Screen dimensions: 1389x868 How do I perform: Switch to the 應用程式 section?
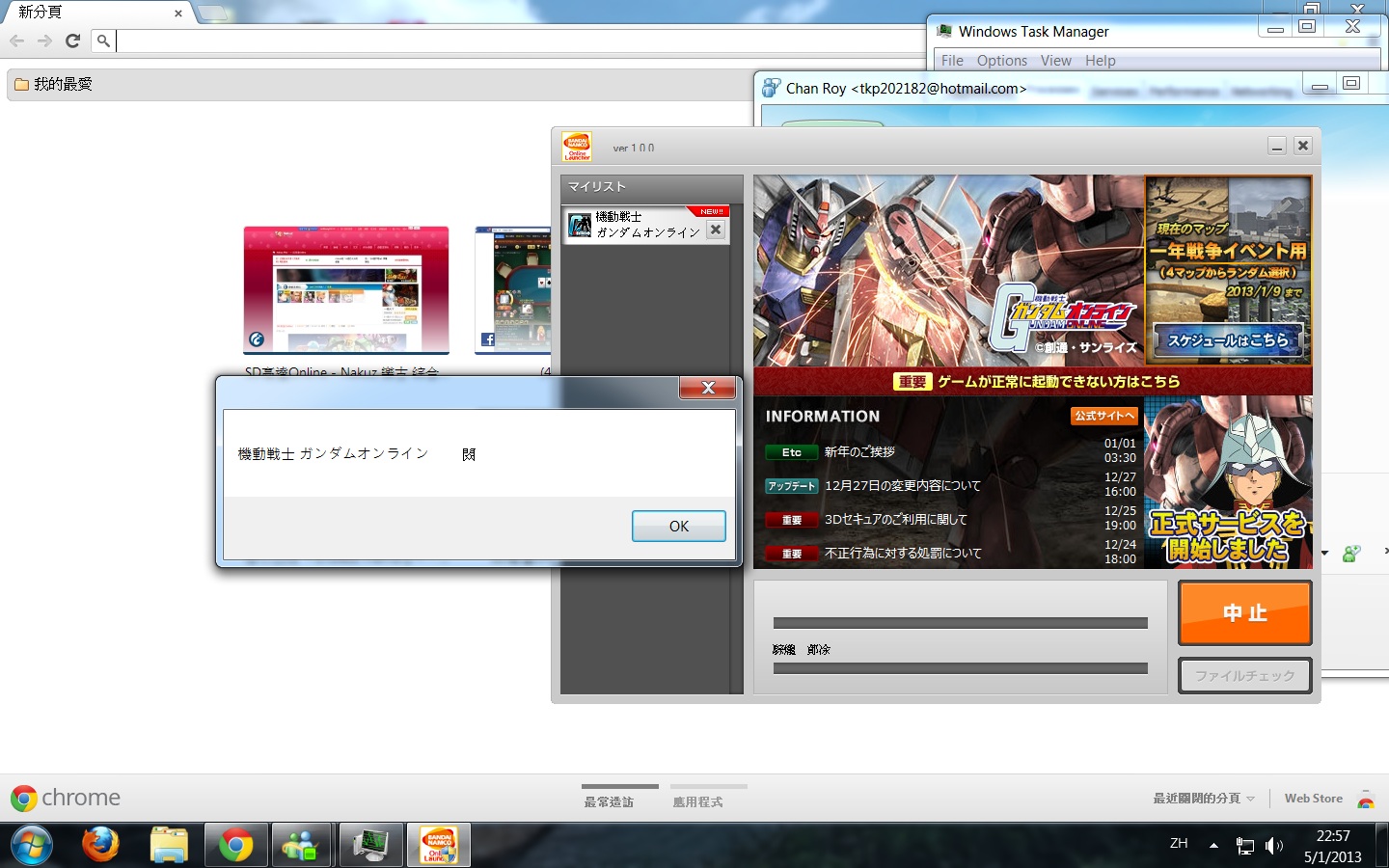(x=697, y=801)
